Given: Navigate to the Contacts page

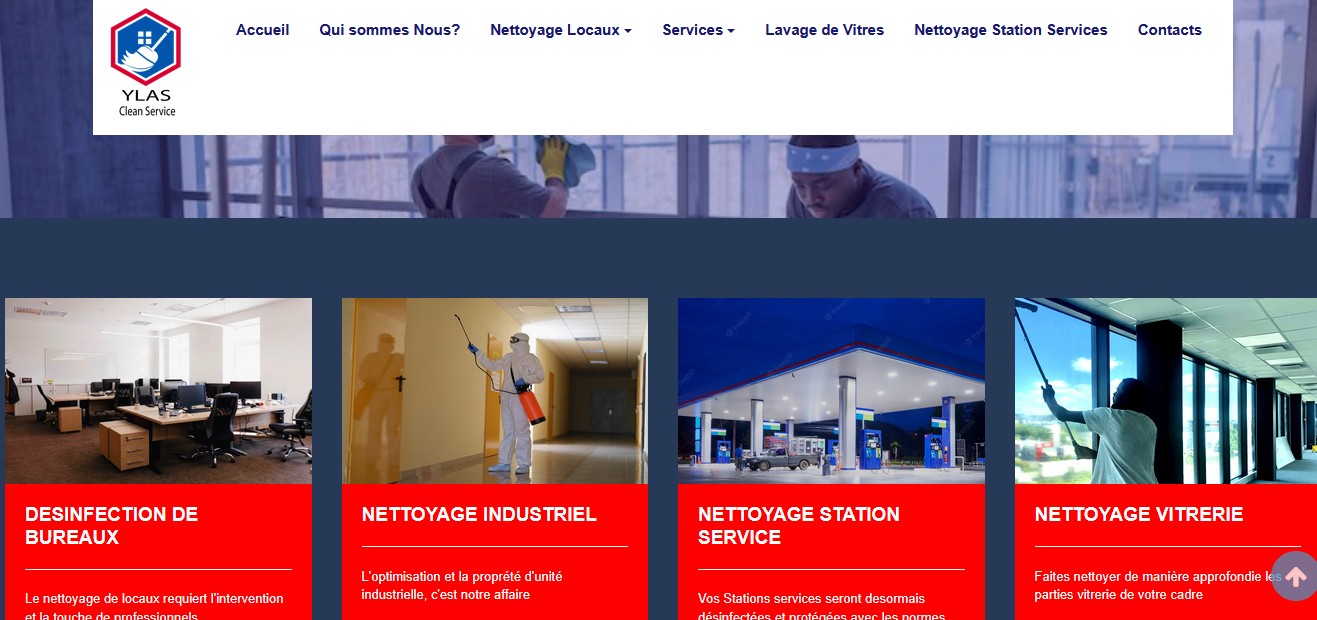Looking at the screenshot, I should [1169, 30].
